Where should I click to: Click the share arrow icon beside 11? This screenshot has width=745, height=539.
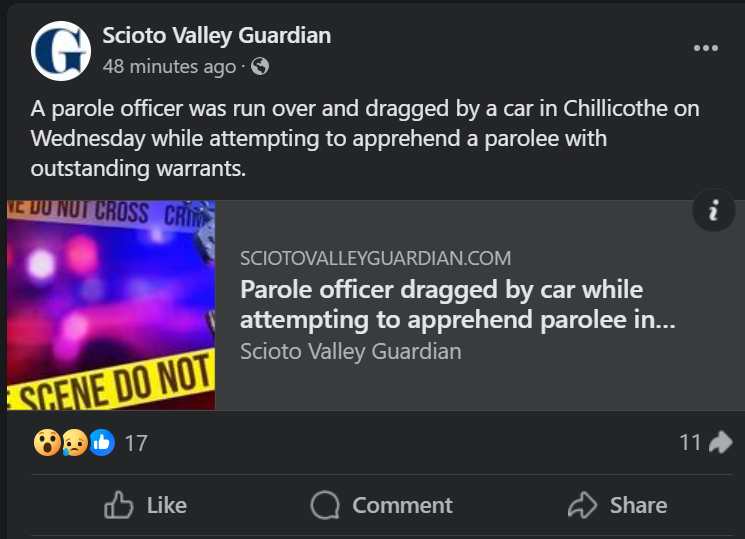point(720,441)
